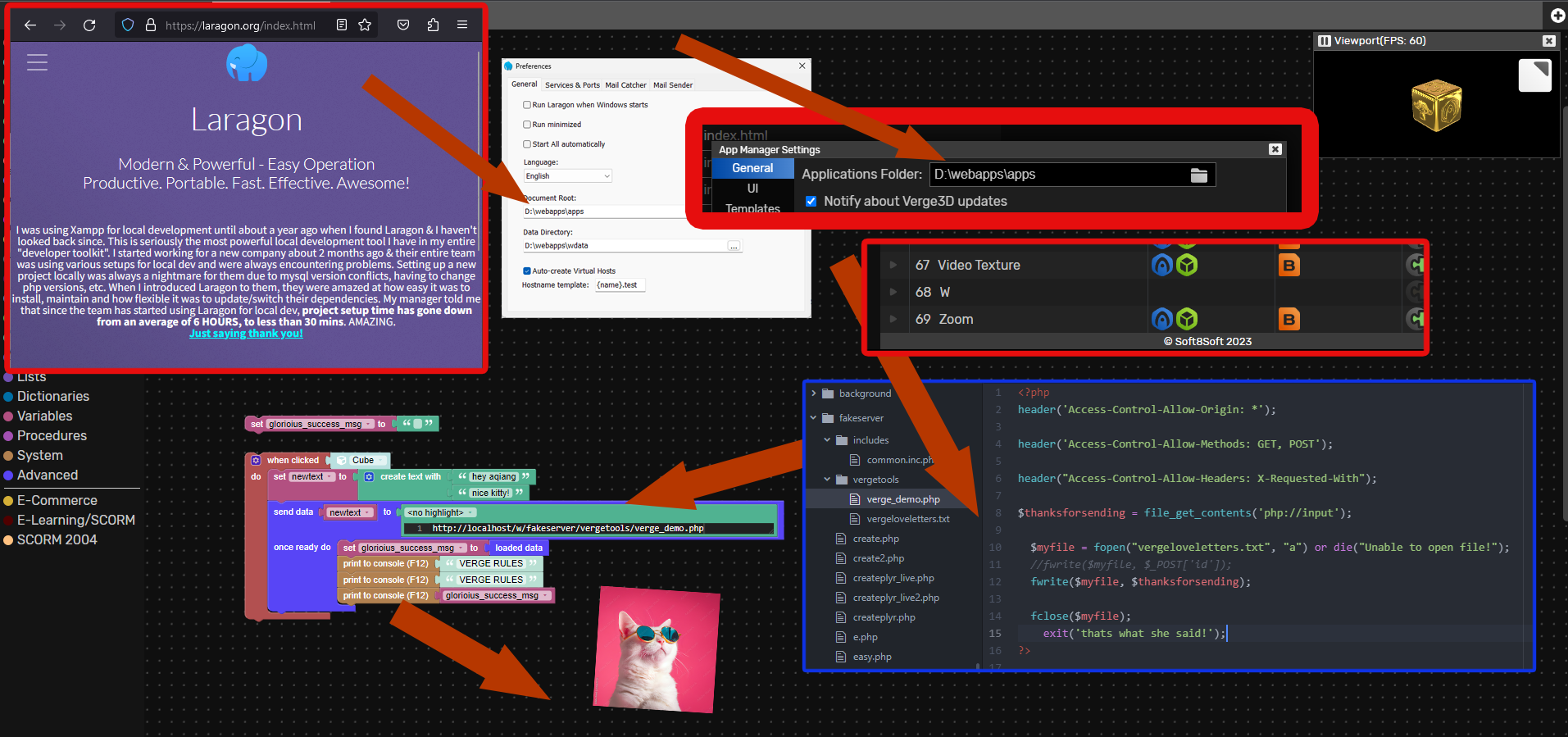The height and width of the screenshot is (737, 1568).
Task: Toggle the Viewport panel layout icon
Action: click(1325, 41)
